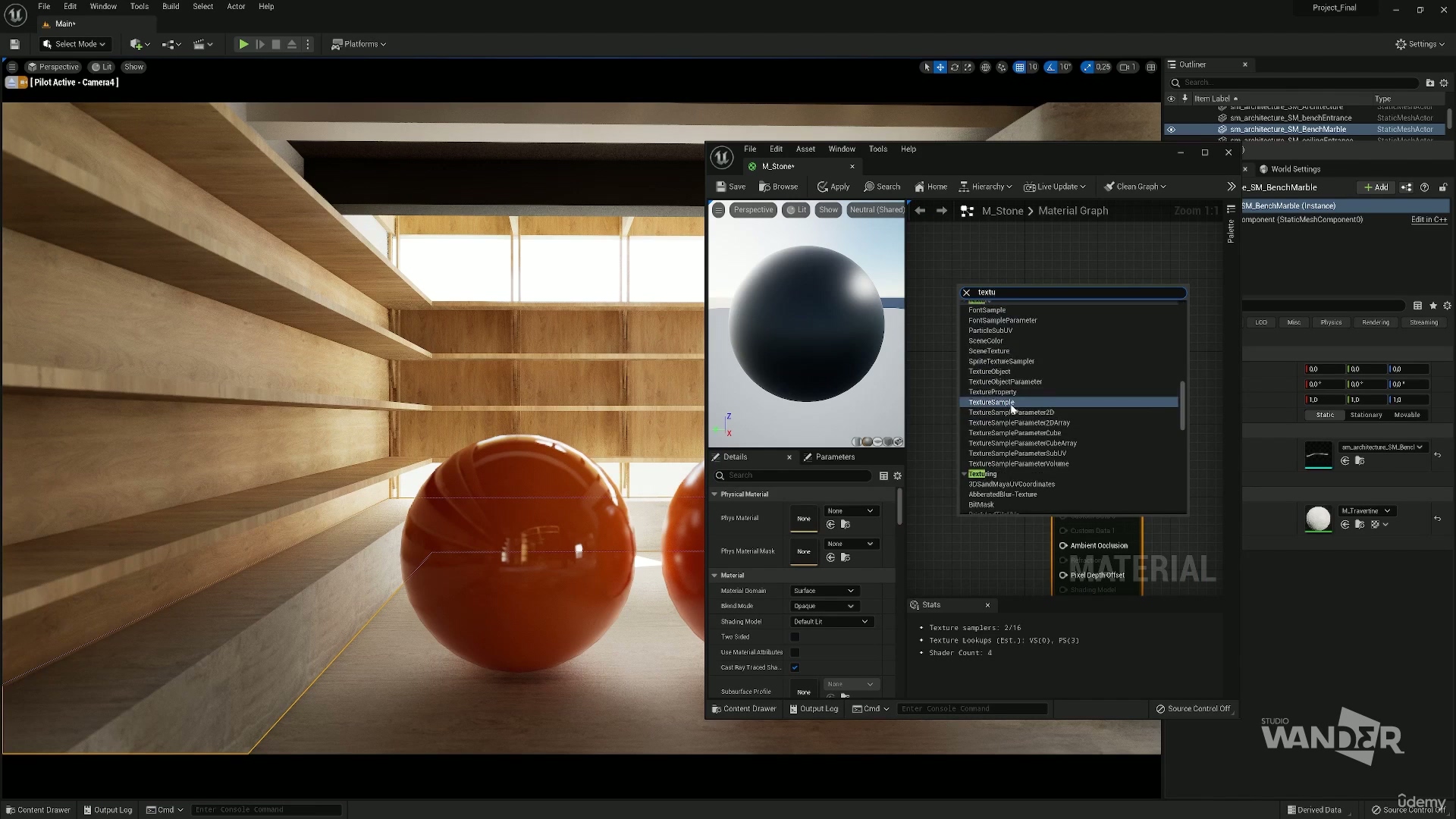Select the translate tool in viewport toolbar
This screenshot has height=819, width=1456.
940,67
